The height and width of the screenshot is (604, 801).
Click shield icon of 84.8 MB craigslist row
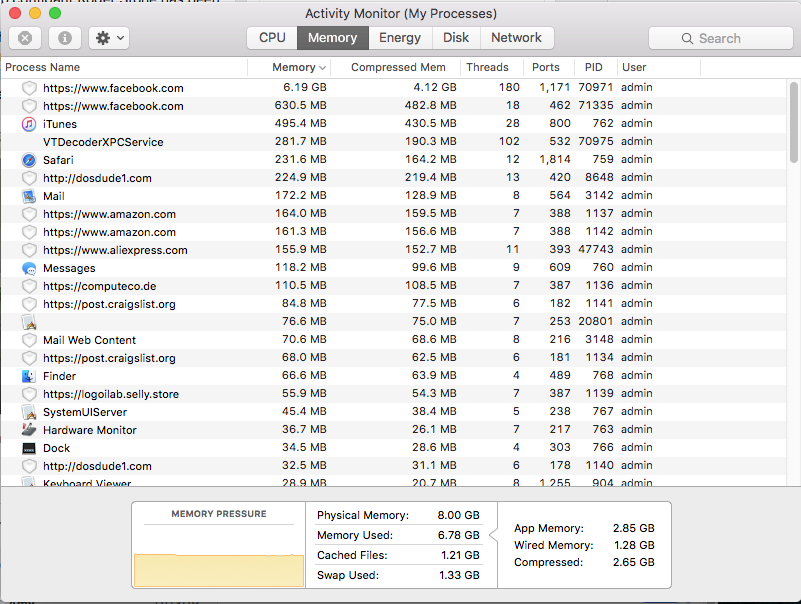point(29,304)
